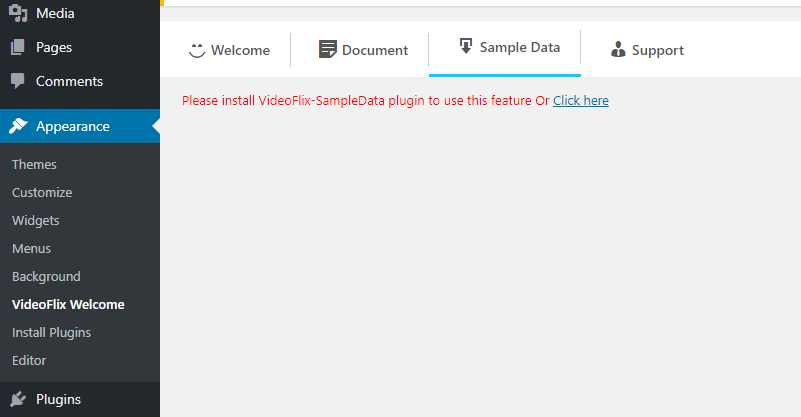Click the Welcome smiley face icon

tap(197, 50)
